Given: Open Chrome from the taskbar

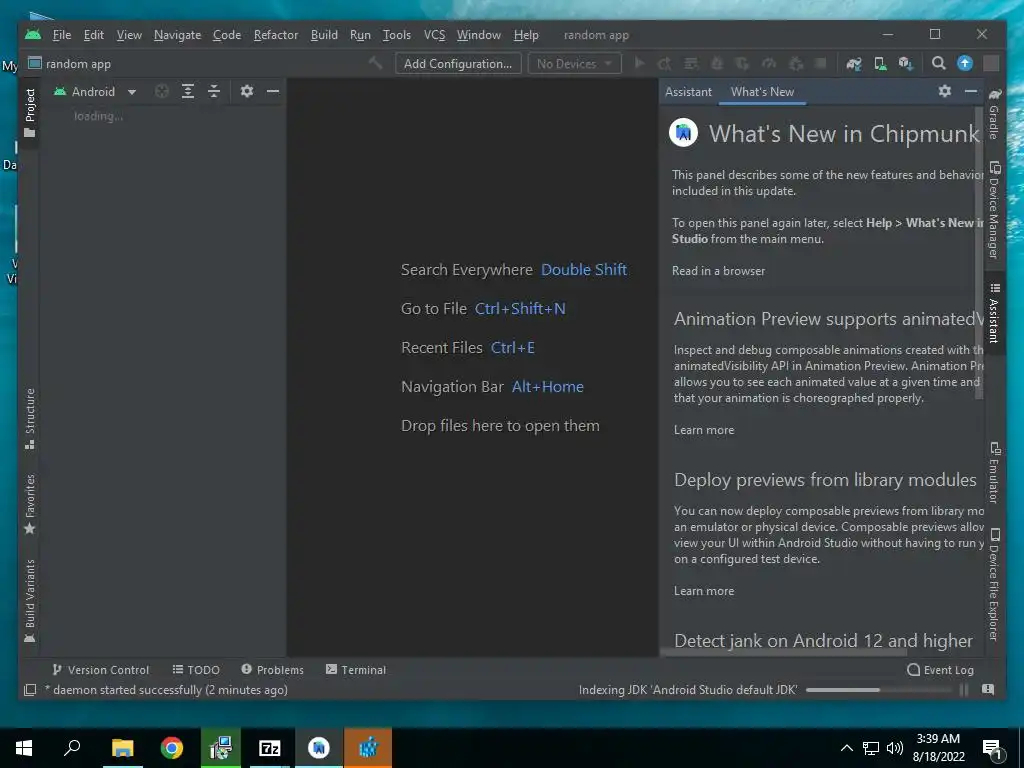Looking at the screenshot, I should pyautogui.click(x=172, y=748).
